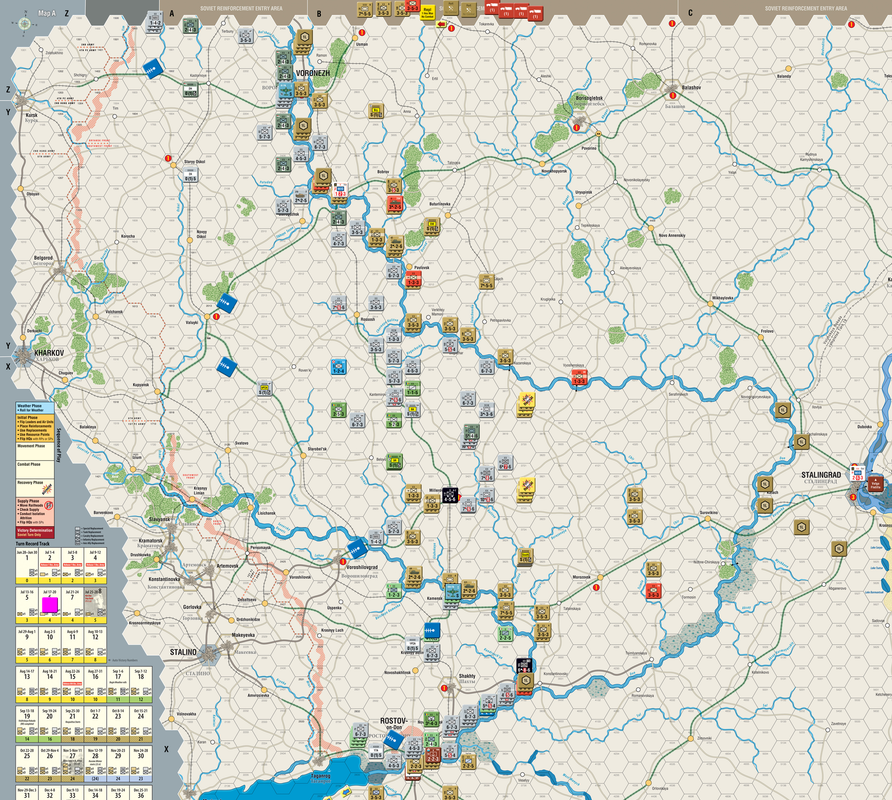Click the turn 21 box on Turn Record Track
The width and height of the screenshot is (892, 800).
(x=72, y=725)
